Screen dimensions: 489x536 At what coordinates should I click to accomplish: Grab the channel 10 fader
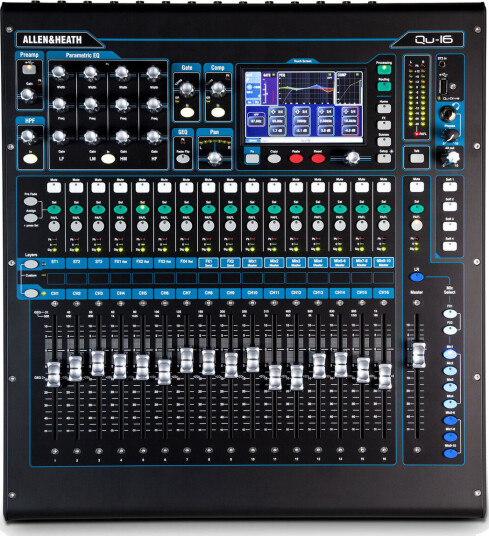tap(253, 360)
